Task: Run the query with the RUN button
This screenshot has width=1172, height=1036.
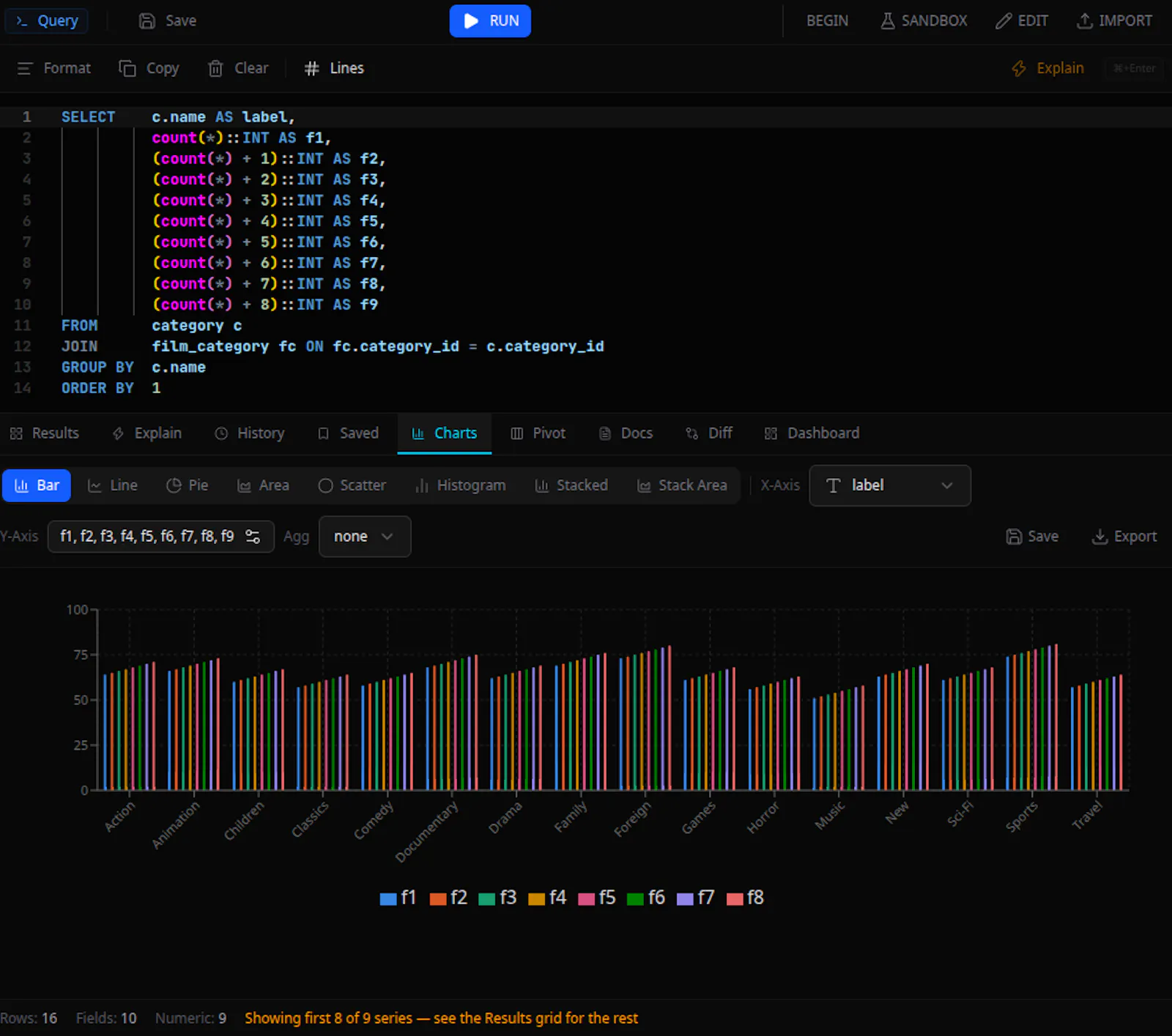Action: 490,21
